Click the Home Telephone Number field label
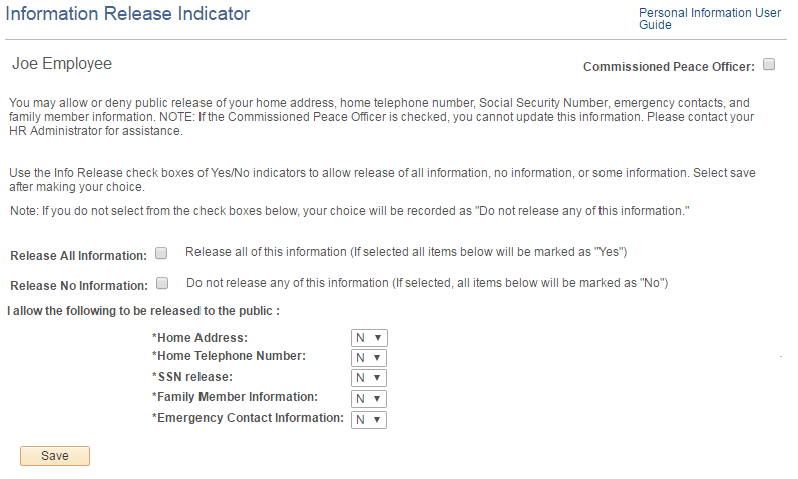 (228, 356)
